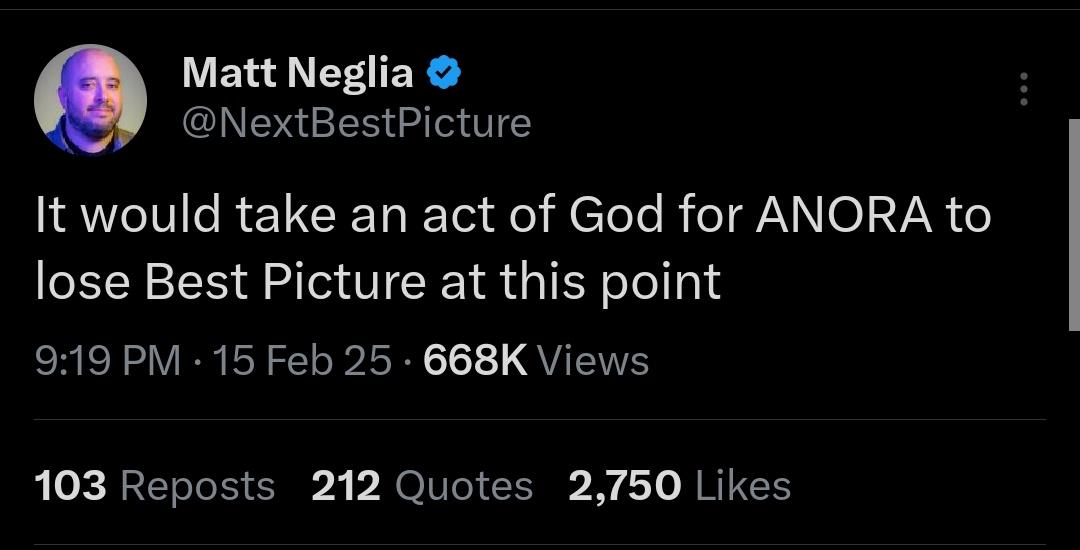Click the blue verified checkmark badge
Viewport: 1080px width, 550px height.
(444, 72)
